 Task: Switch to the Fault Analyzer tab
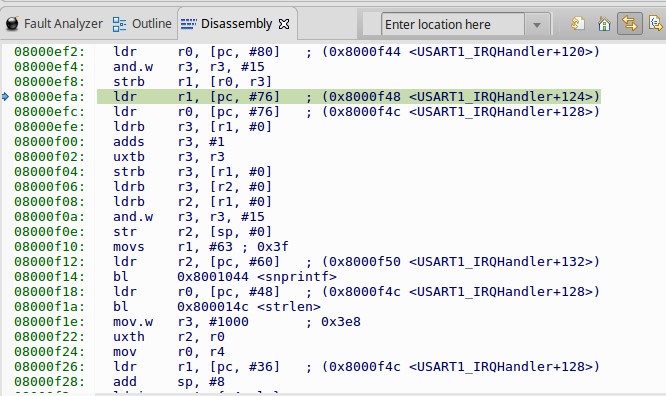coord(54,24)
